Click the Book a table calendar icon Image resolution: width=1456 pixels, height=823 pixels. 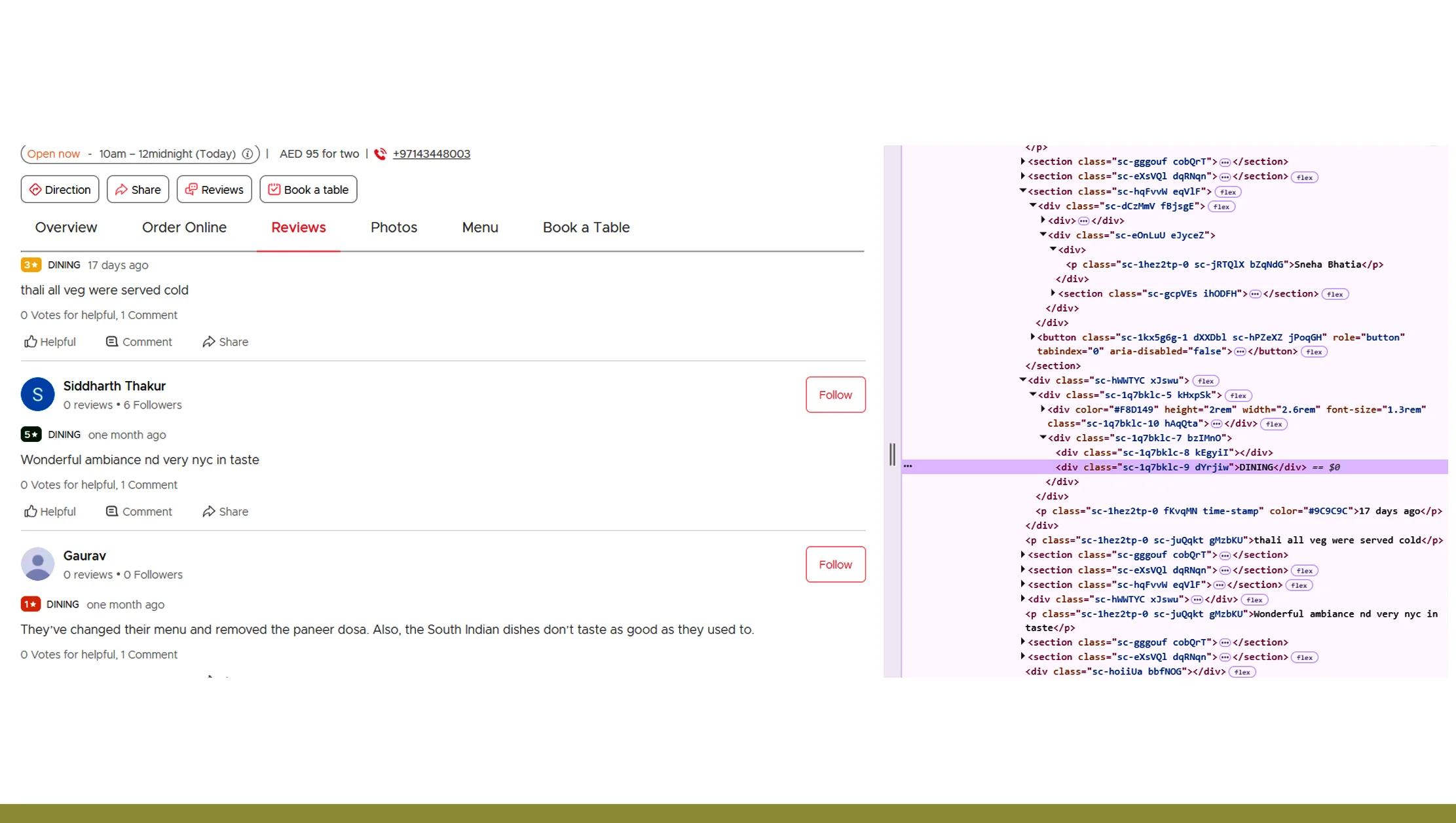[x=274, y=189]
